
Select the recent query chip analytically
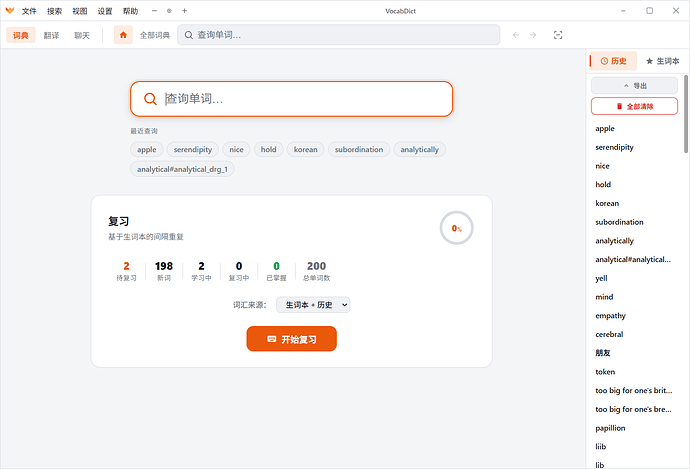coord(419,150)
